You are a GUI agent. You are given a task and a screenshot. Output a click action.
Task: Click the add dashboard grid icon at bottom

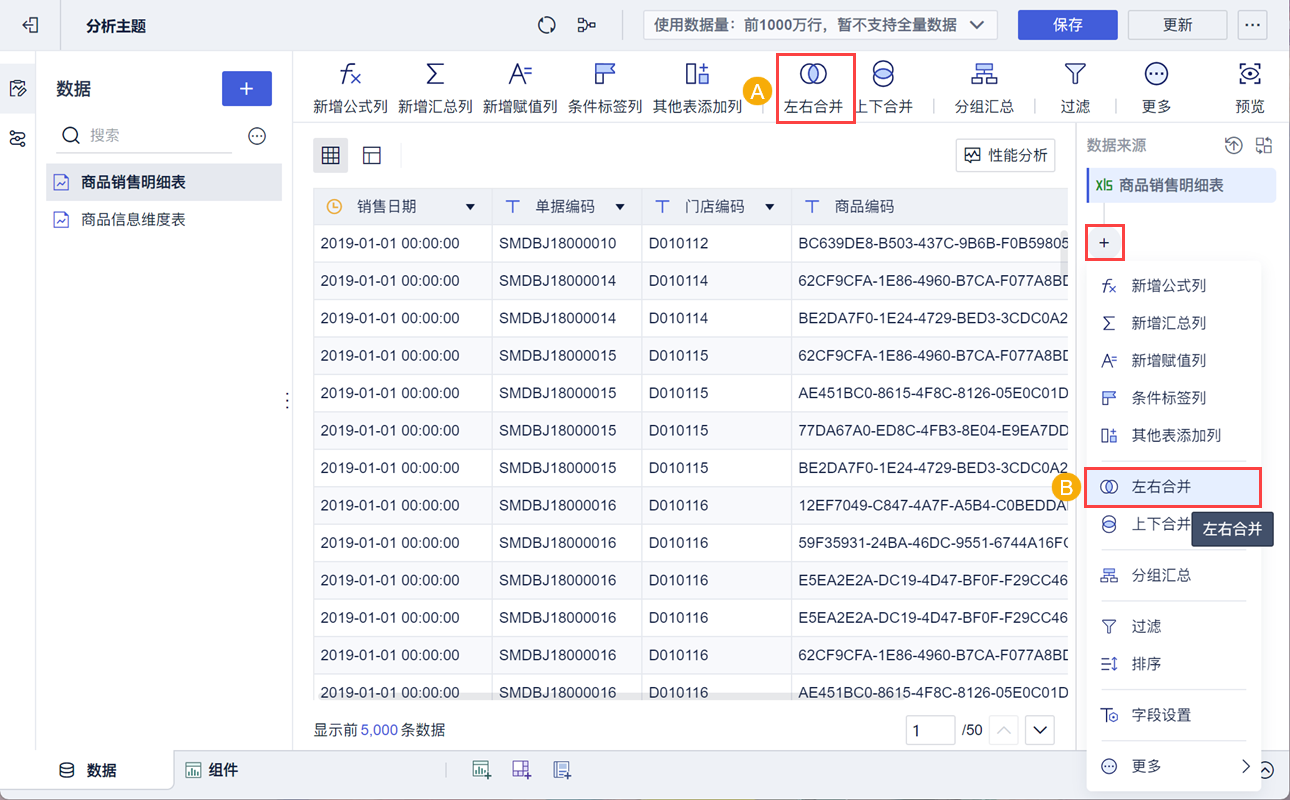pyautogui.click(x=521, y=769)
